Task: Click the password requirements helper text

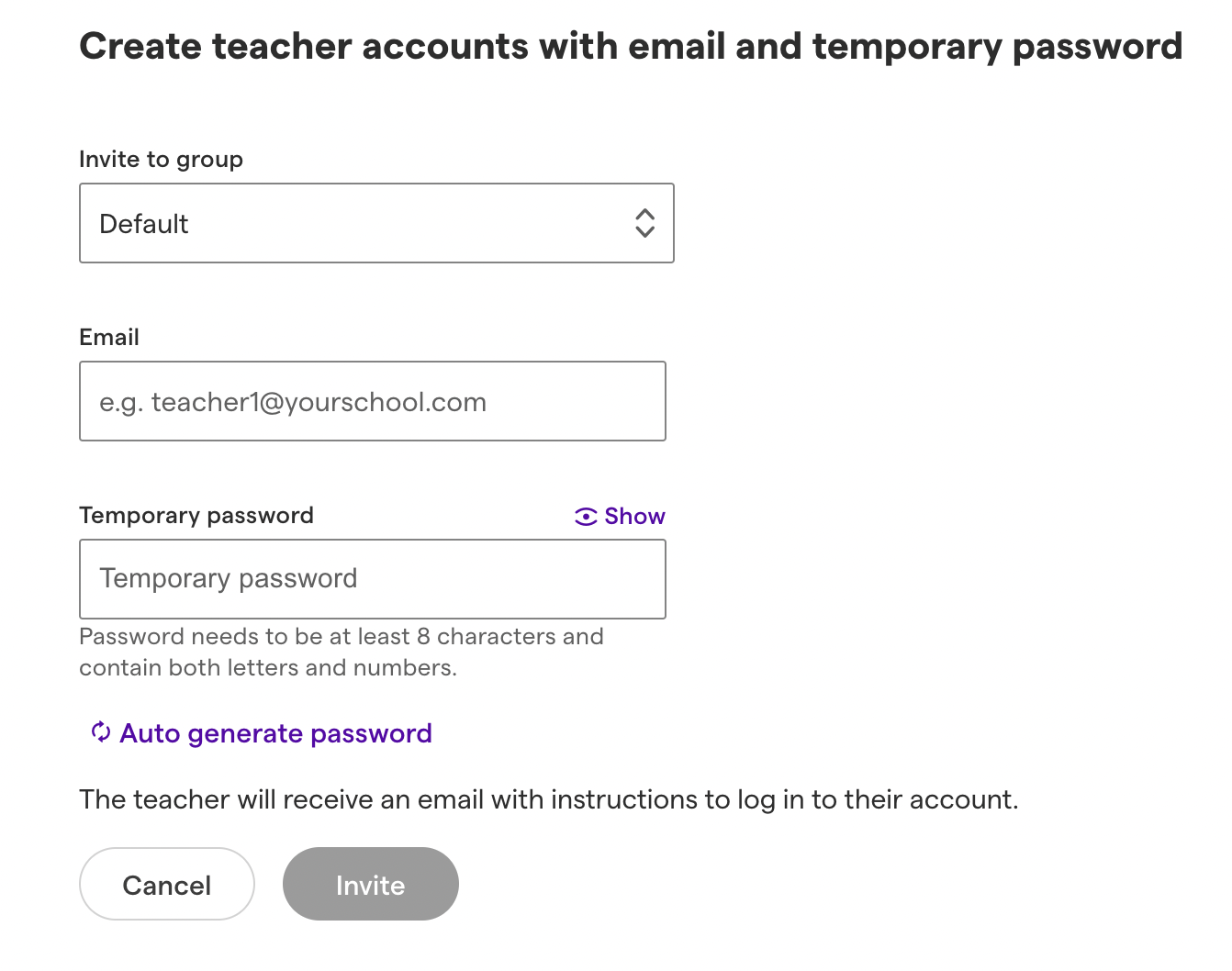Action: (342, 652)
